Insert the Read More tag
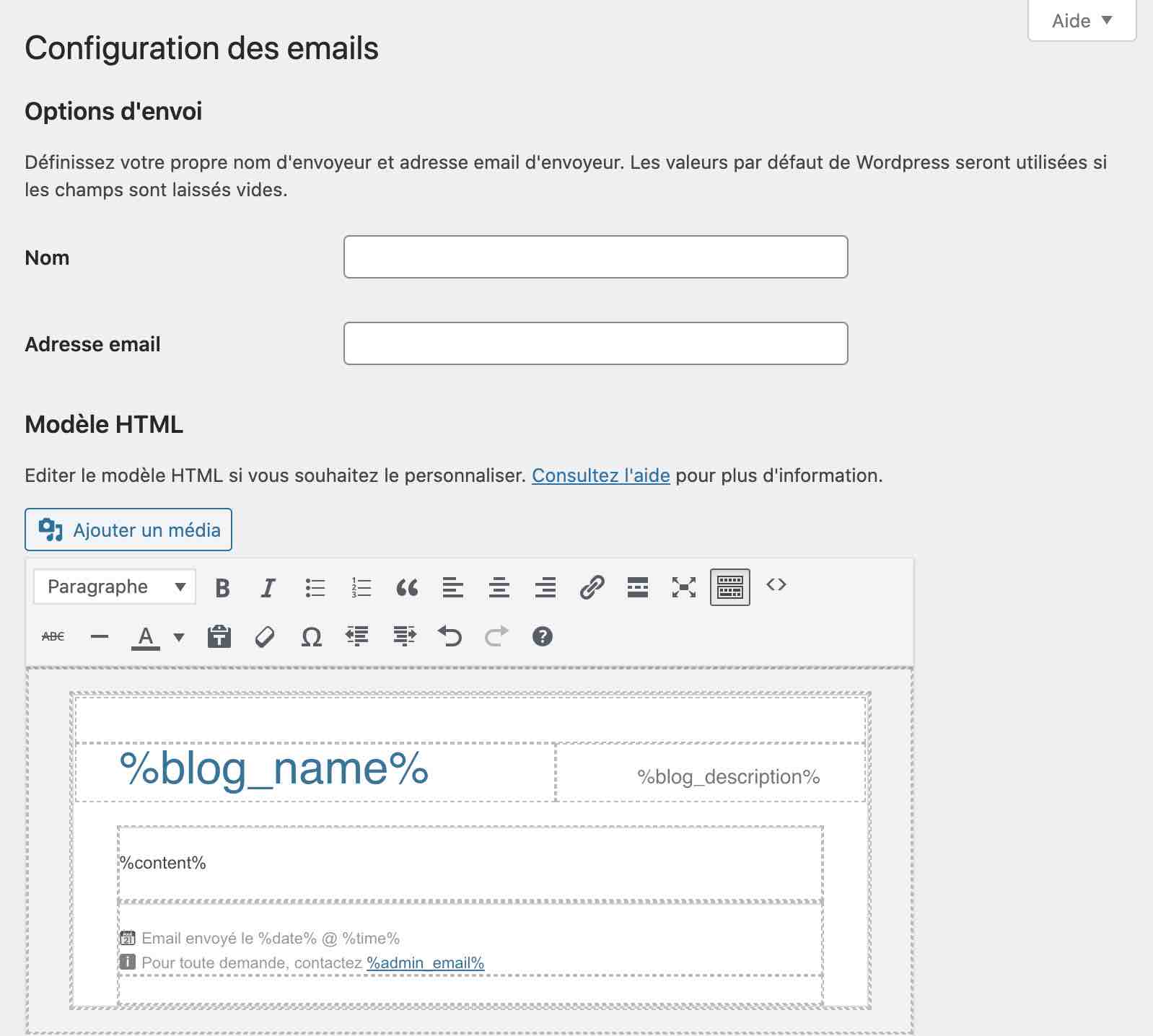 tap(638, 588)
